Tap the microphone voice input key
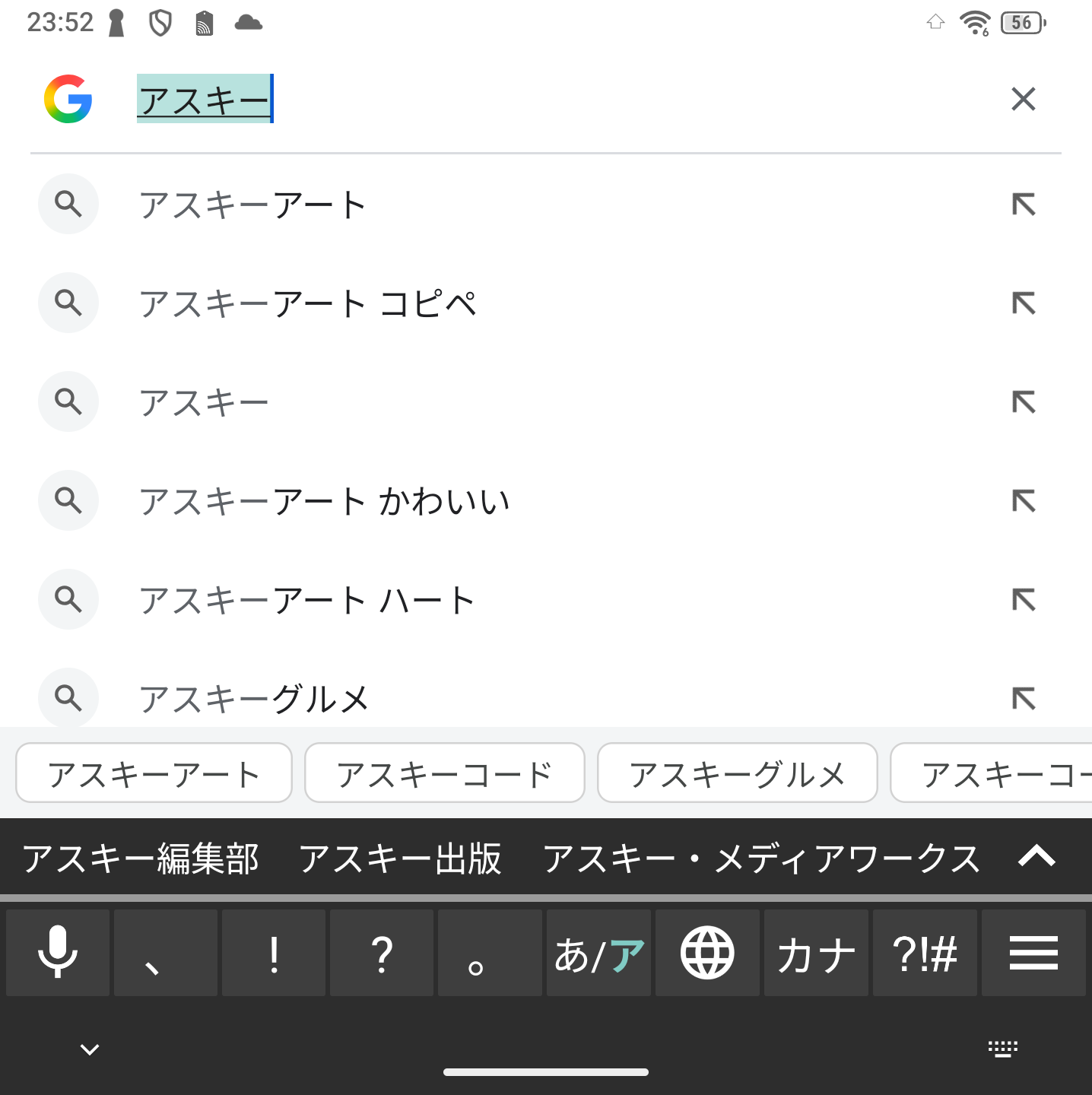The height and width of the screenshot is (1095, 1092). coord(58,953)
